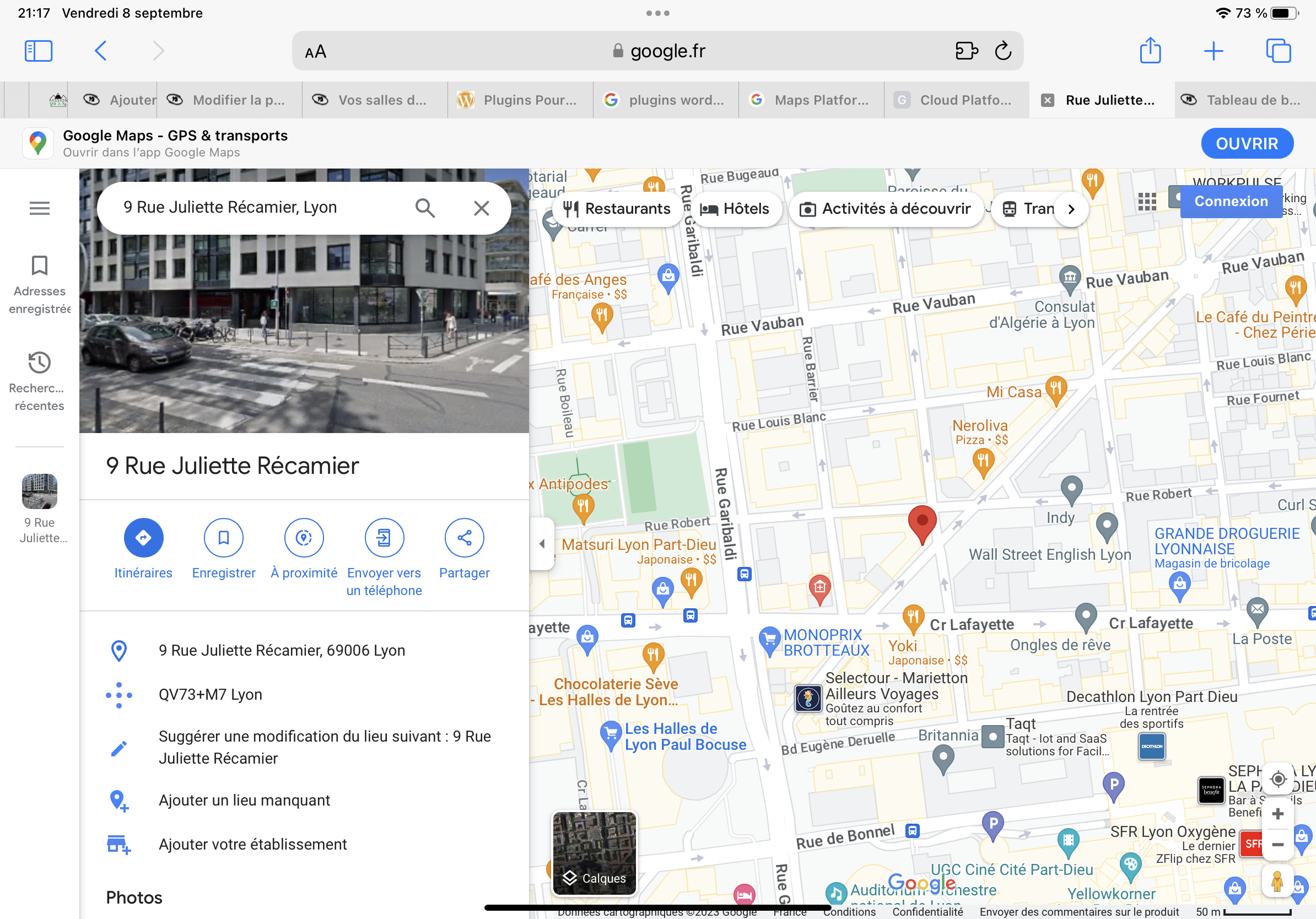Open Google apps grid icon
The image size is (1316, 919).
(1147, 202)
